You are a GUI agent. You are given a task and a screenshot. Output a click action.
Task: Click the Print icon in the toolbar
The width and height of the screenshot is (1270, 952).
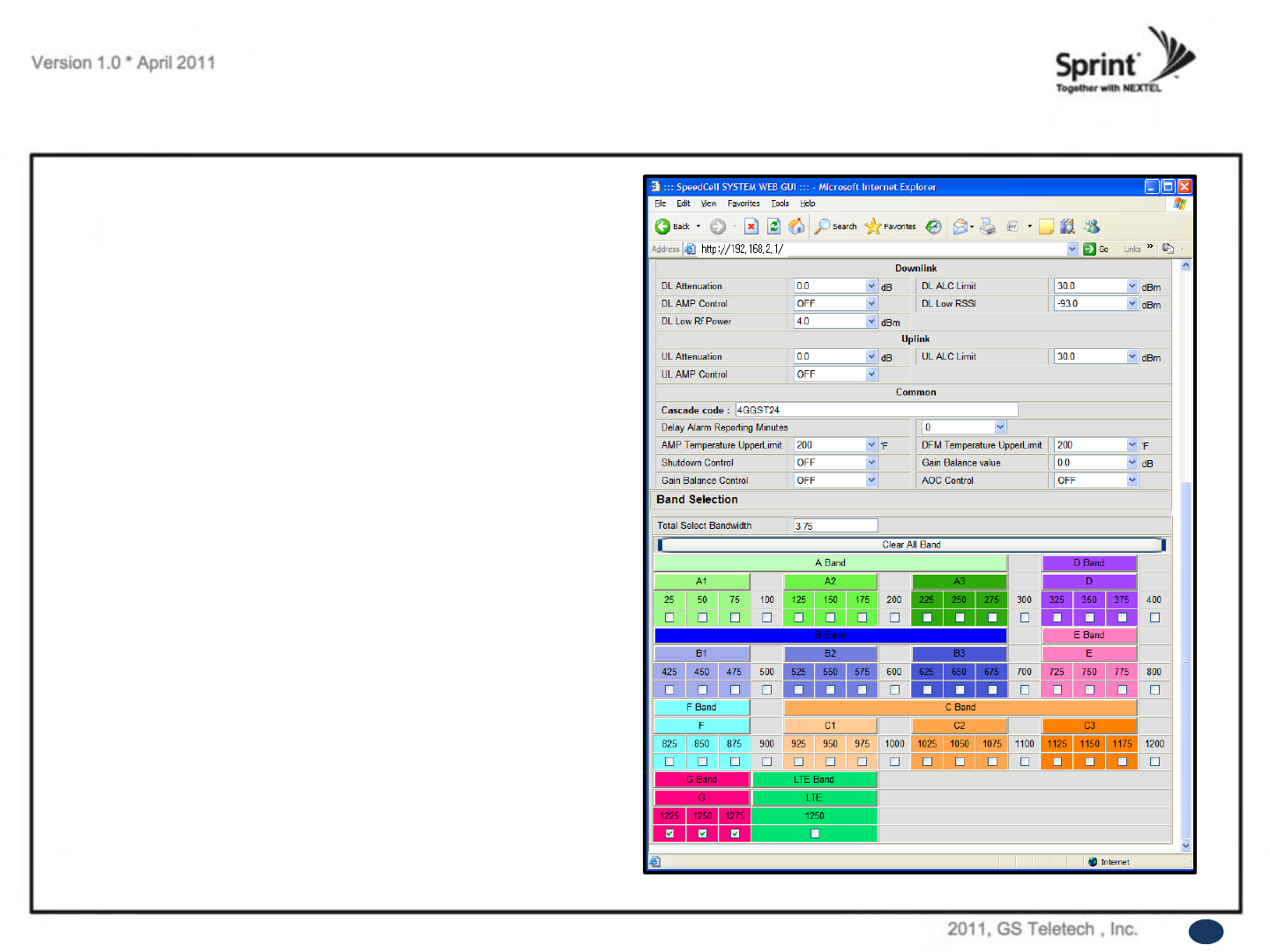[x=988, y=227]
